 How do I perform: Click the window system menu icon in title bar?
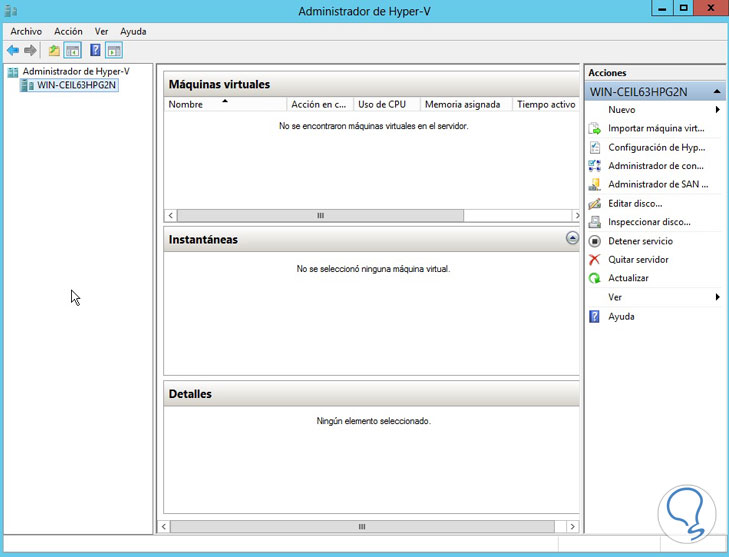coord(11,10)
